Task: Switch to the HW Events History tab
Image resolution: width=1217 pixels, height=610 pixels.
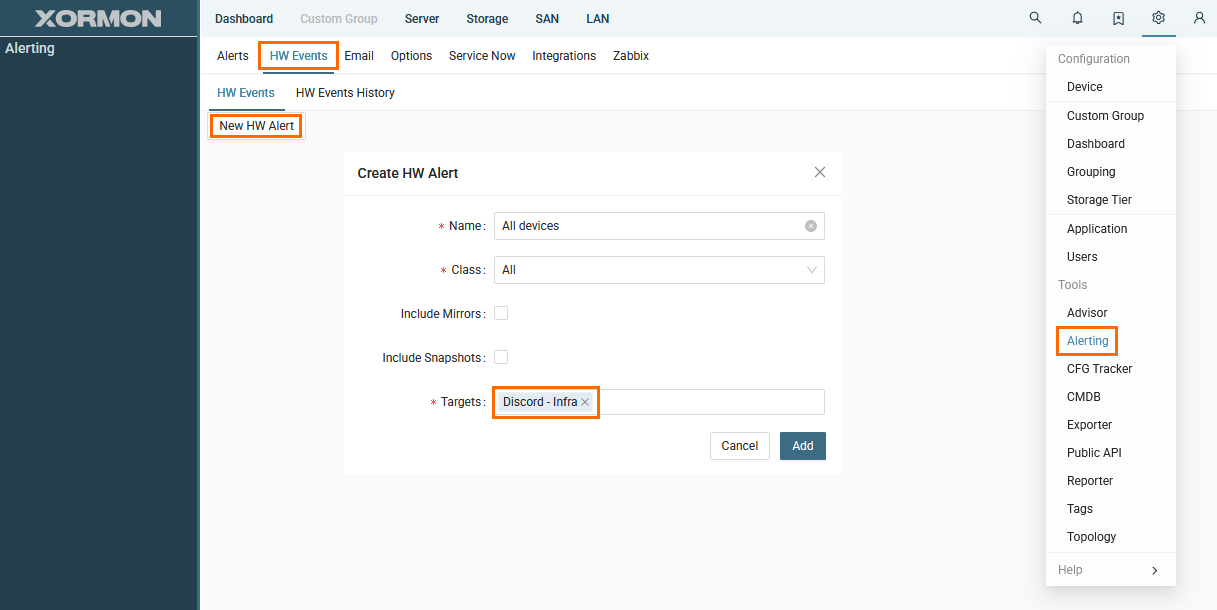Action: (x=345, y=93)
